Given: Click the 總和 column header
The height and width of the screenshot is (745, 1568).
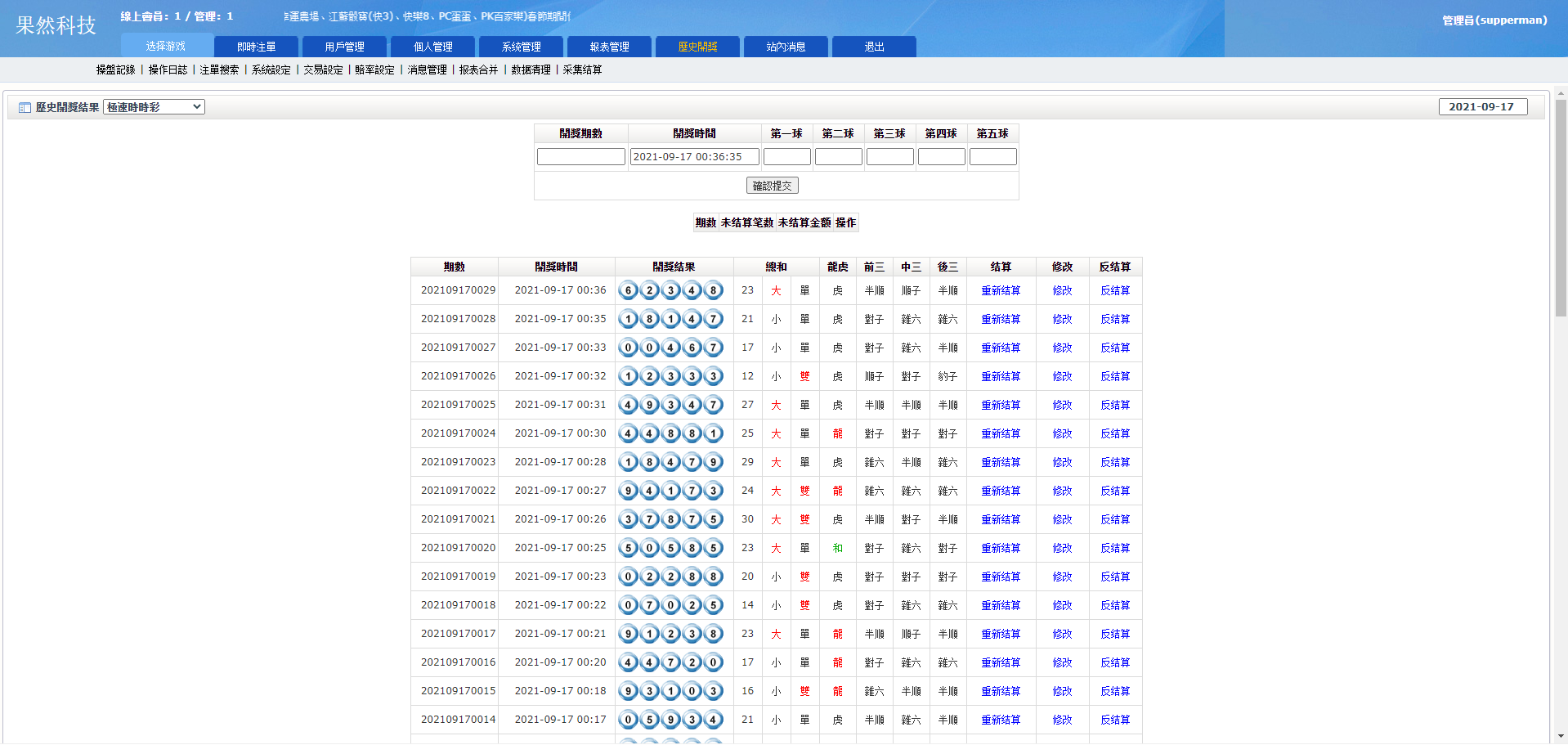Looking at the screenshot, I should coord(776,267).
